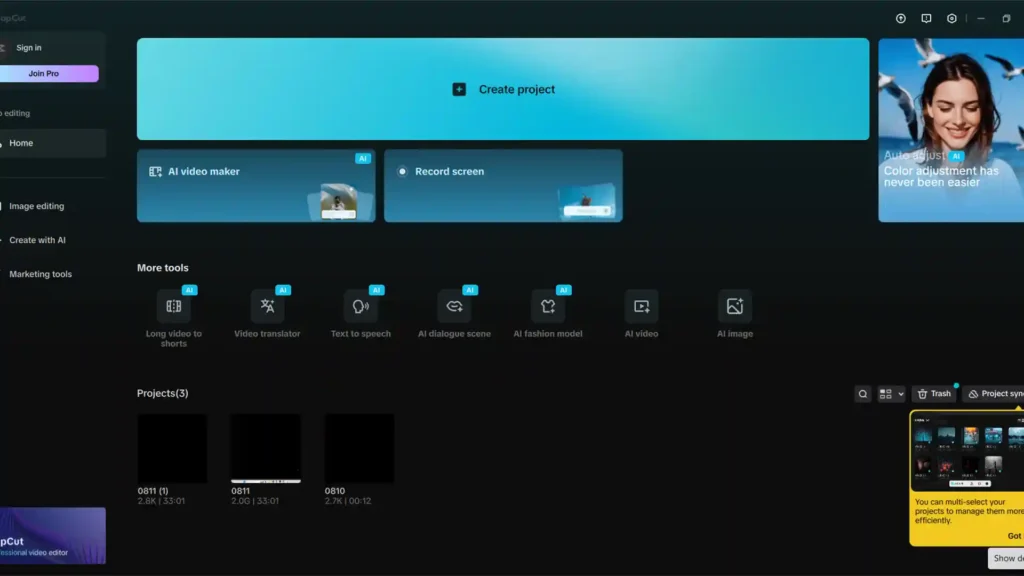Search projects with the magnifier icon
This screenshot has height=576, width=1024.
click(x=863, y=394)
